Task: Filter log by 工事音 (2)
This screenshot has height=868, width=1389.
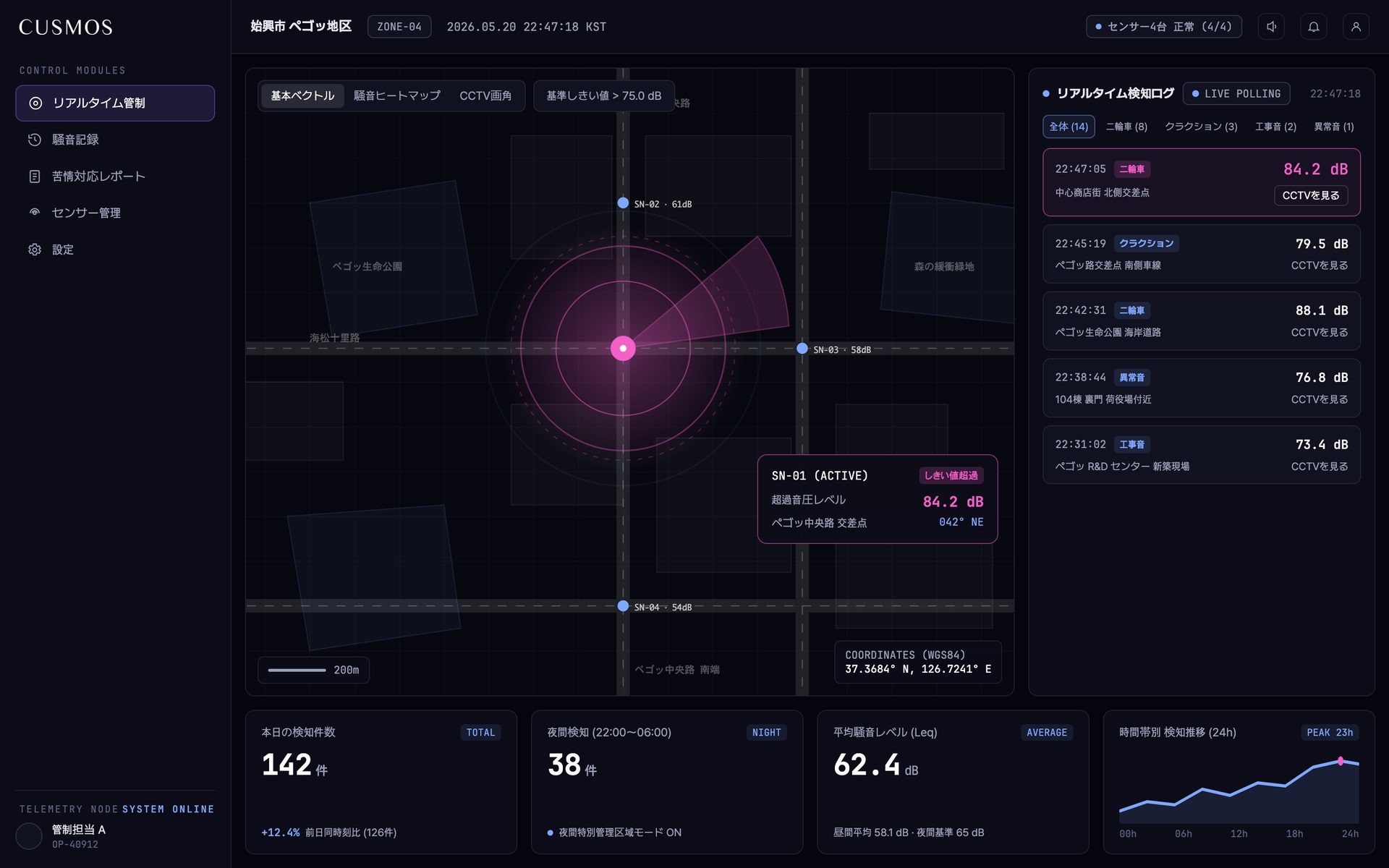Action: pyautogui.click(x=1275, y=127)
